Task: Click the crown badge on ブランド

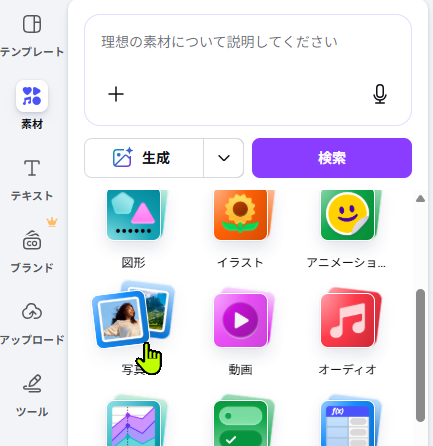Action: [52, 222]
